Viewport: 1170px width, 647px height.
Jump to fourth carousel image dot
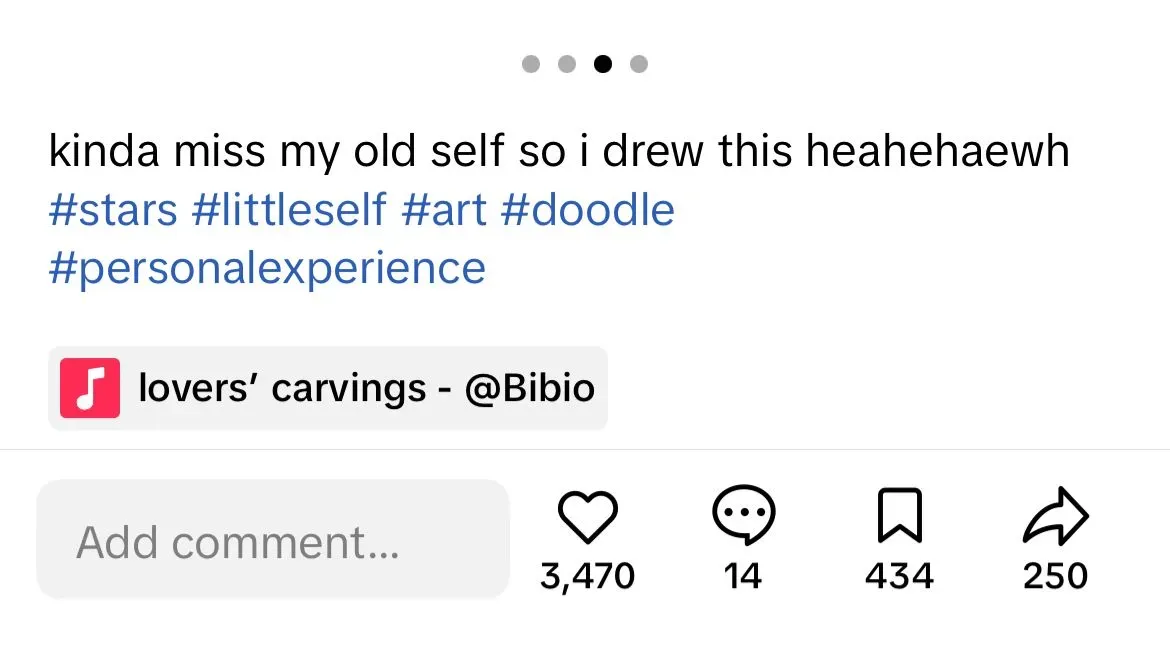[x=639, y=65]
